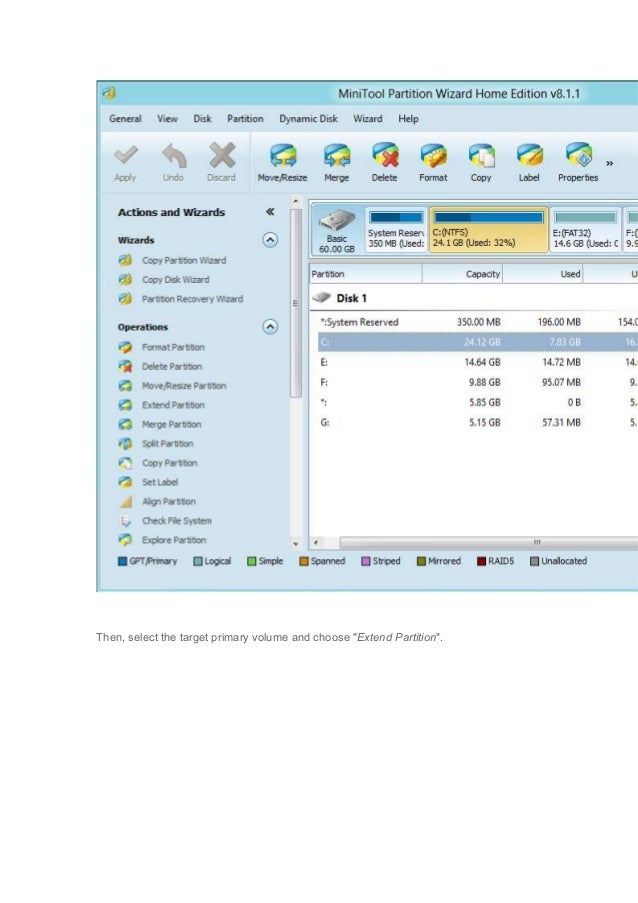The height and width of the screenshot is (903, 638).
Task: Launch Copy Disk Wizard
Action: tap(176, 279)
